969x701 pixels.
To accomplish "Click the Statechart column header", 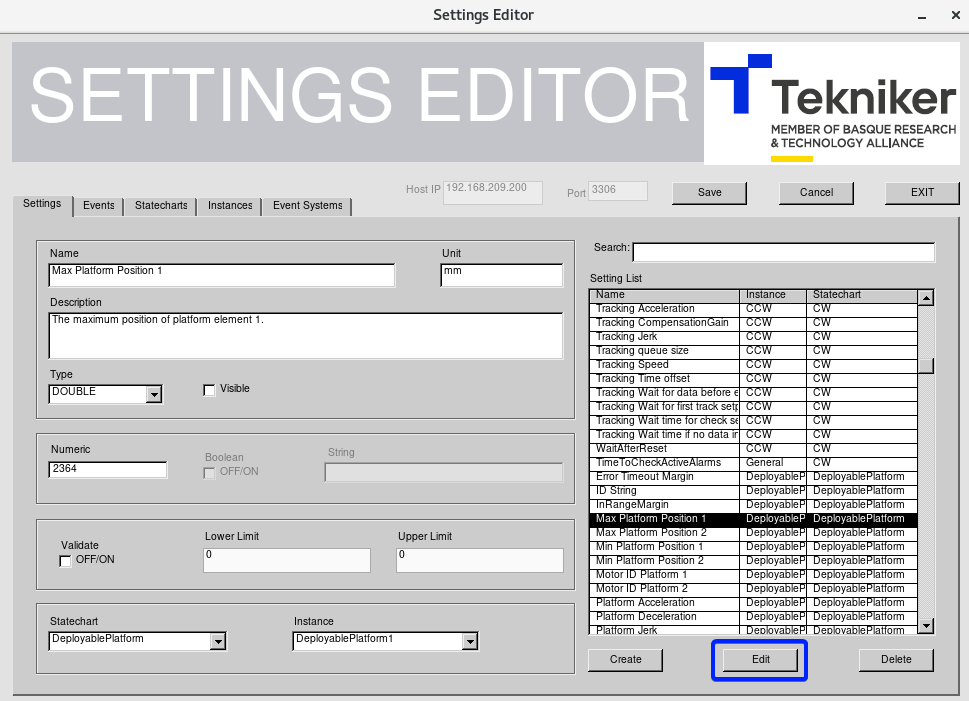I will pos(862,295).
